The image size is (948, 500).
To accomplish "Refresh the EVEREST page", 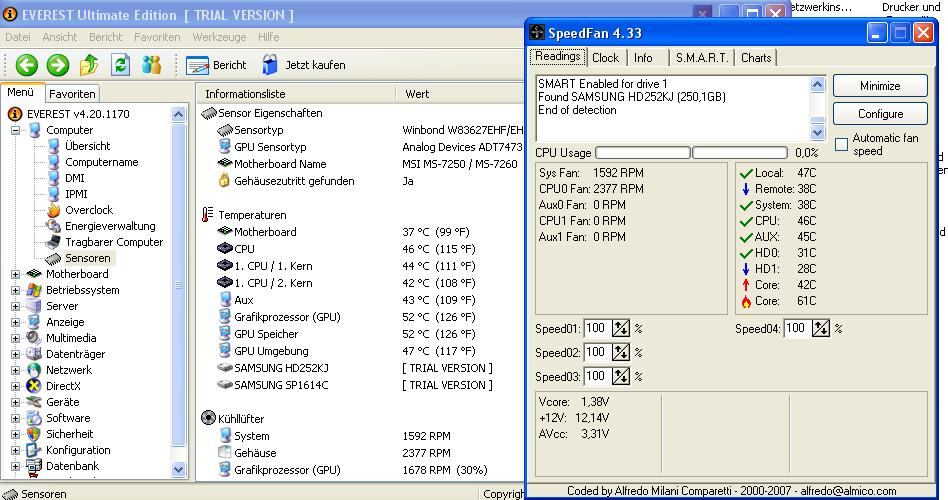I will pyautogui.click(x=120, y=65).
